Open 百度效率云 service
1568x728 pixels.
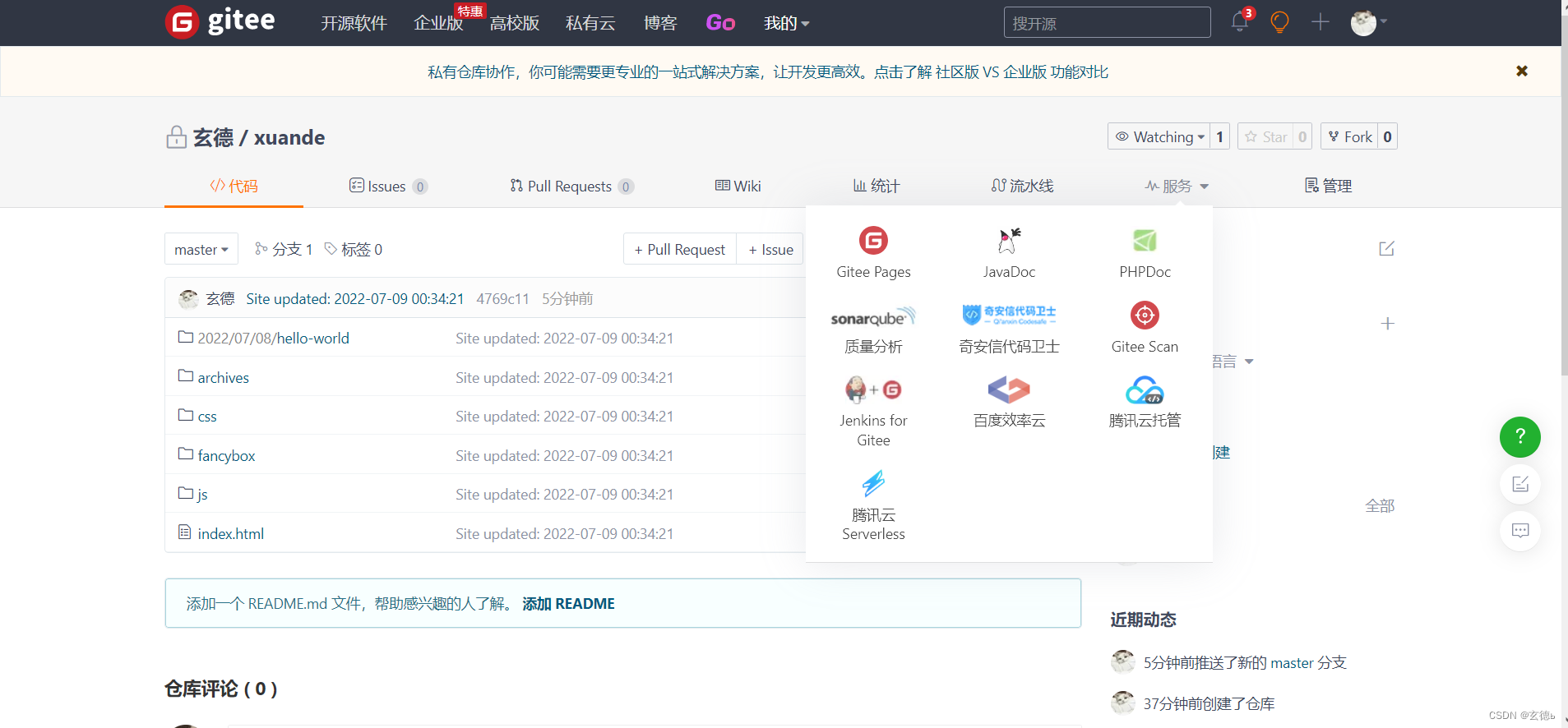(1009, 403)
